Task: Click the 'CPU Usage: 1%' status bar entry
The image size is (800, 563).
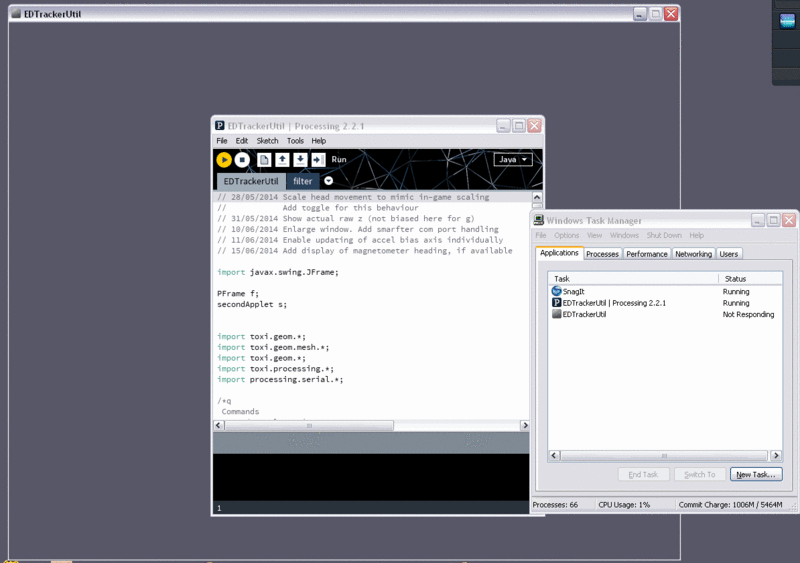Action: (x=624, y=505)
